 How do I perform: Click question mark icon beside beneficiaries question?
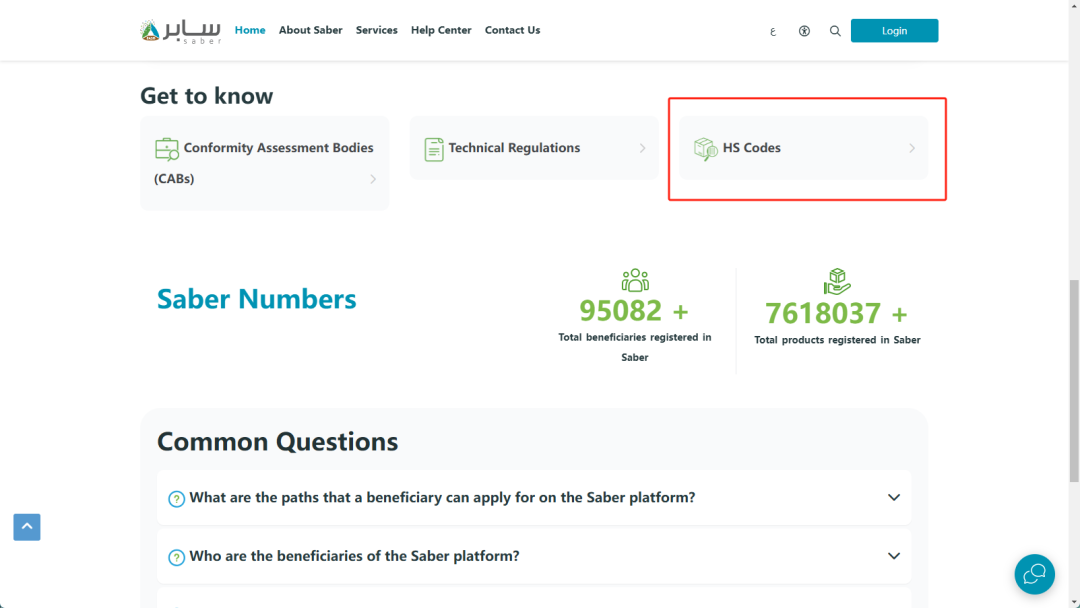176,557
